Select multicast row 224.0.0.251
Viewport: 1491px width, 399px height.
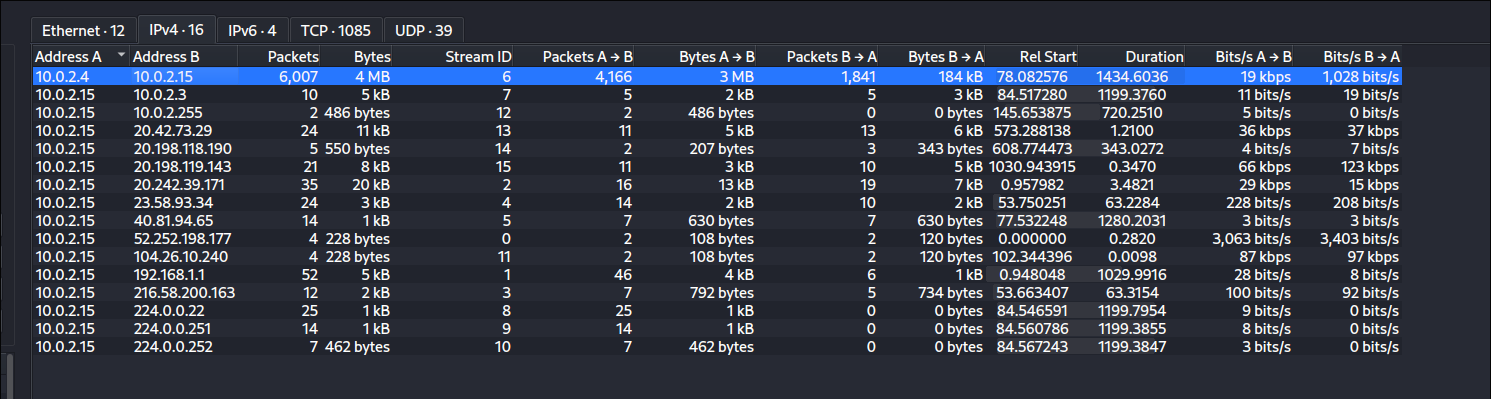(x=717, y=328)
